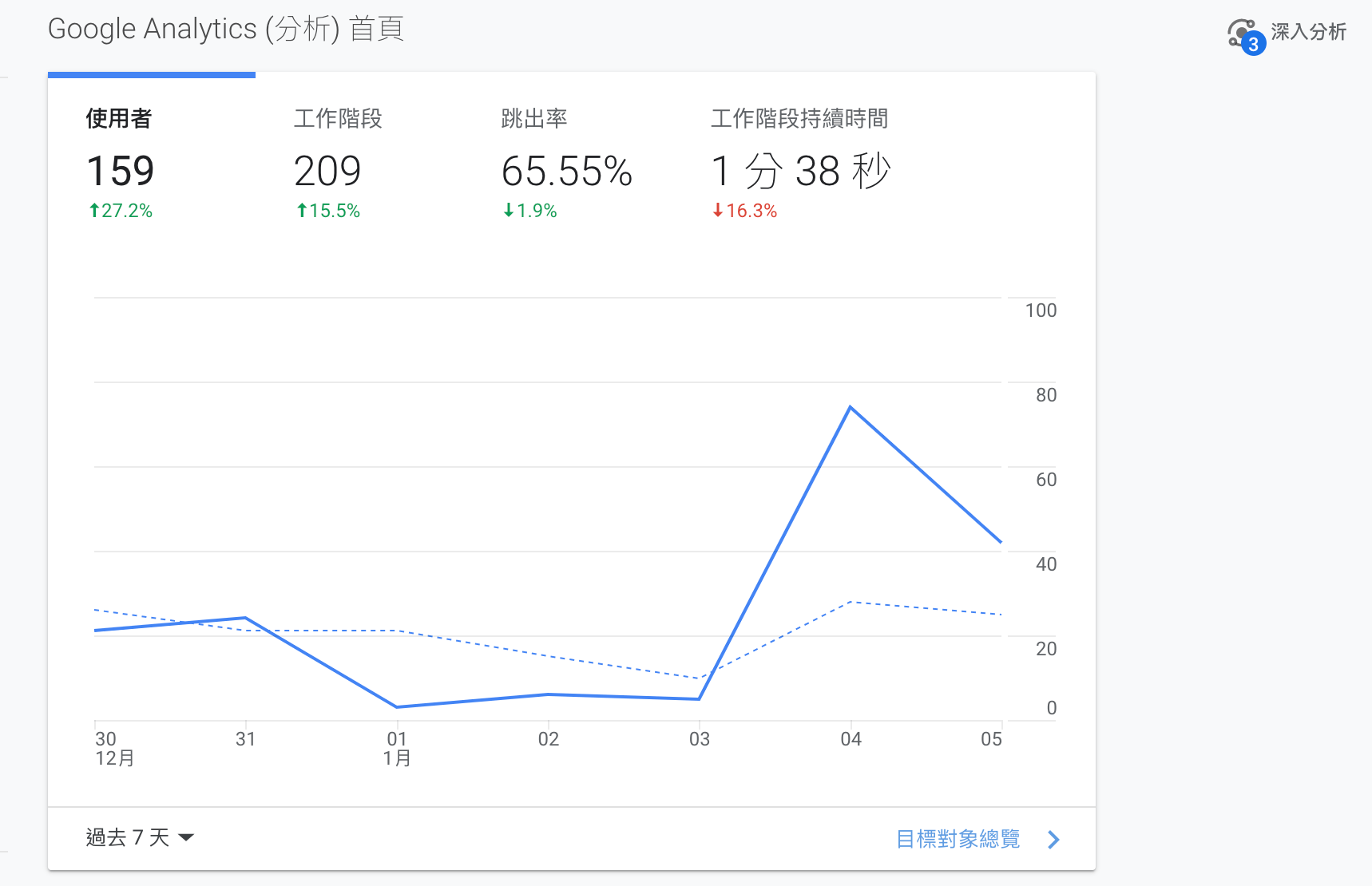Image resolution: width=1372 pixels, height=886 pixels.
Task: Click the 02 date label on axis
Action: 549,739
